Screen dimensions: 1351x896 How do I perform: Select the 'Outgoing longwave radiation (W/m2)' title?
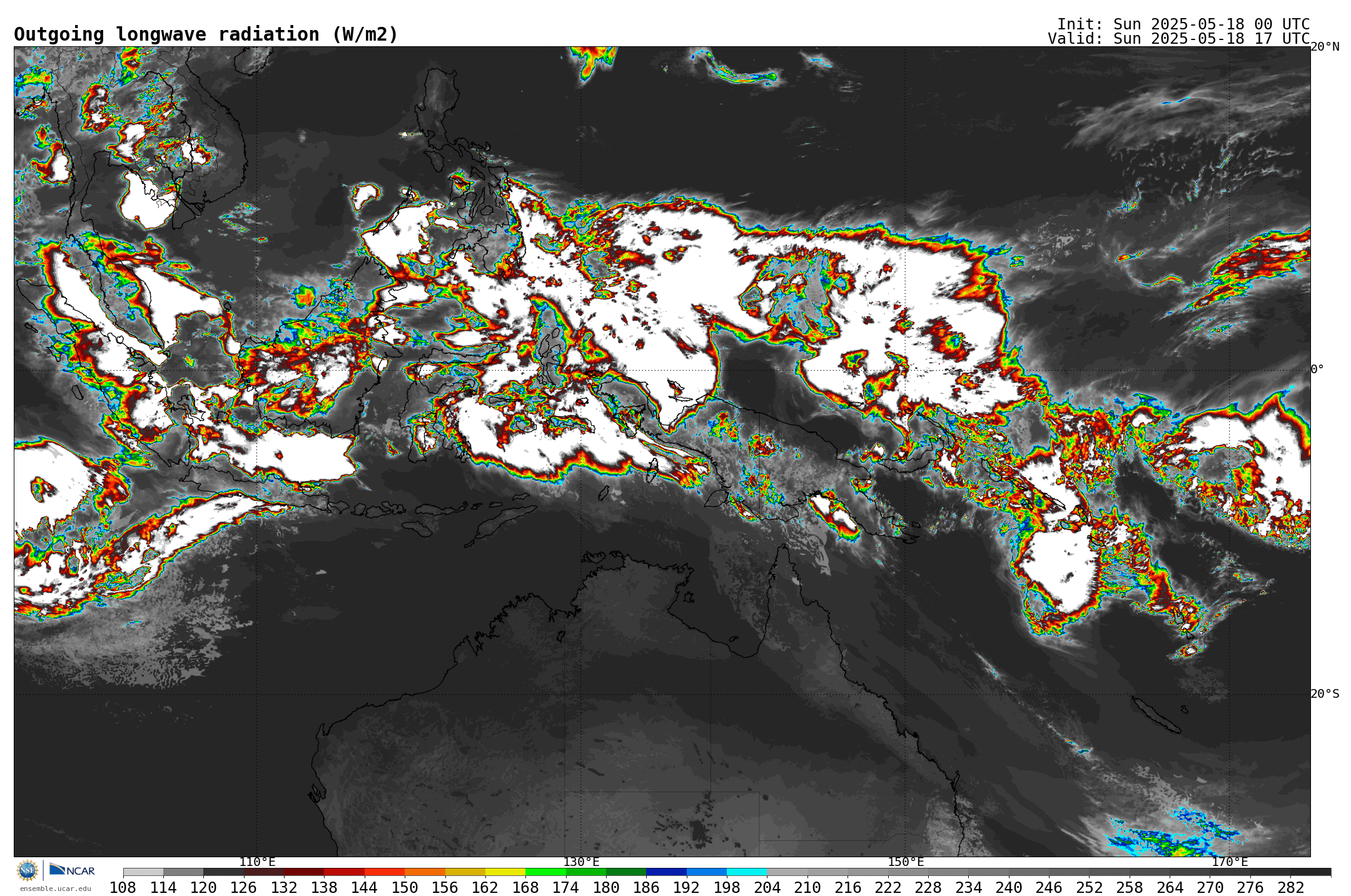coord(206,34)
